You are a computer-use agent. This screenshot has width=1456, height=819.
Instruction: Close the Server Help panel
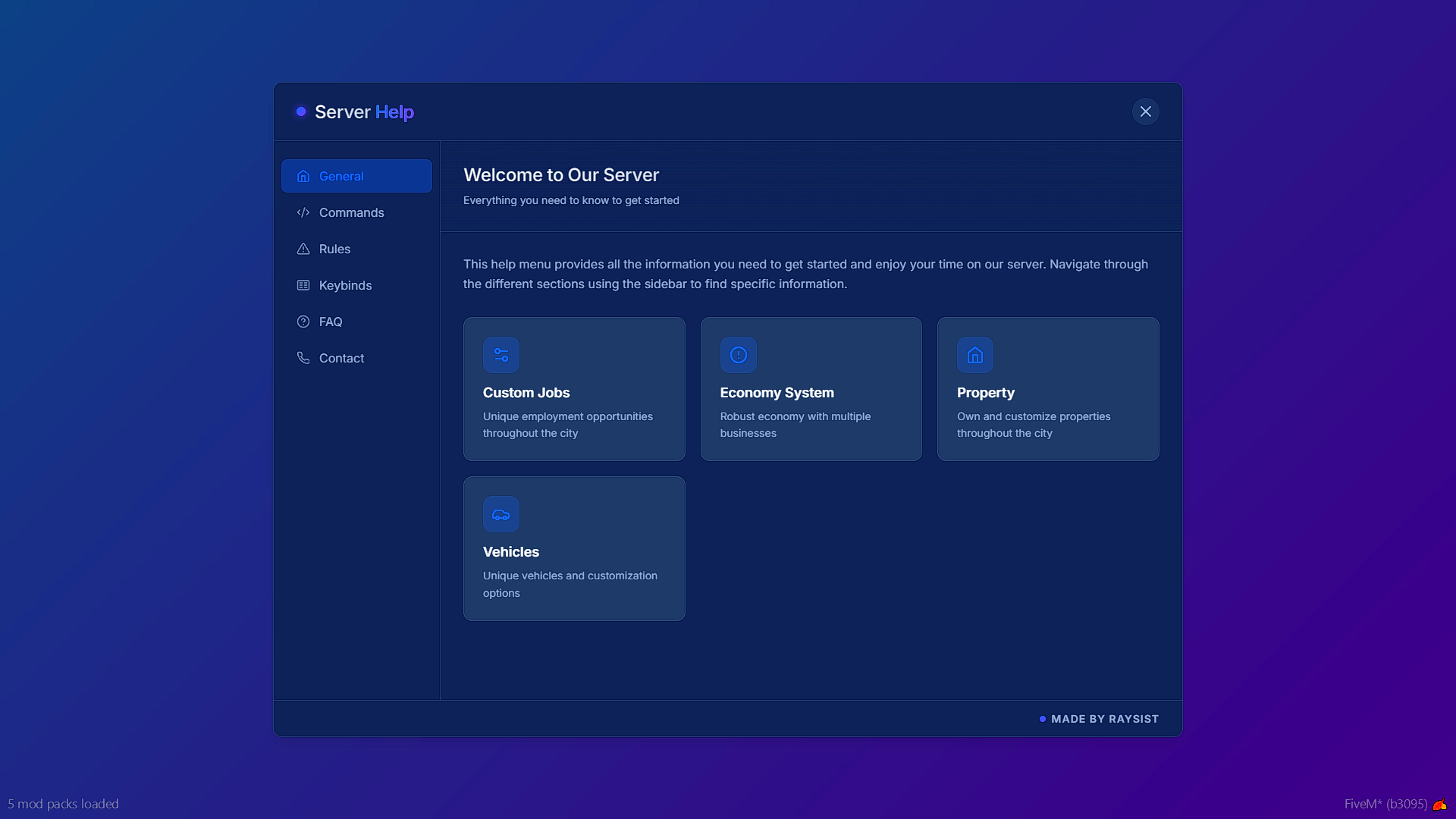click(x=1146, y=111)
